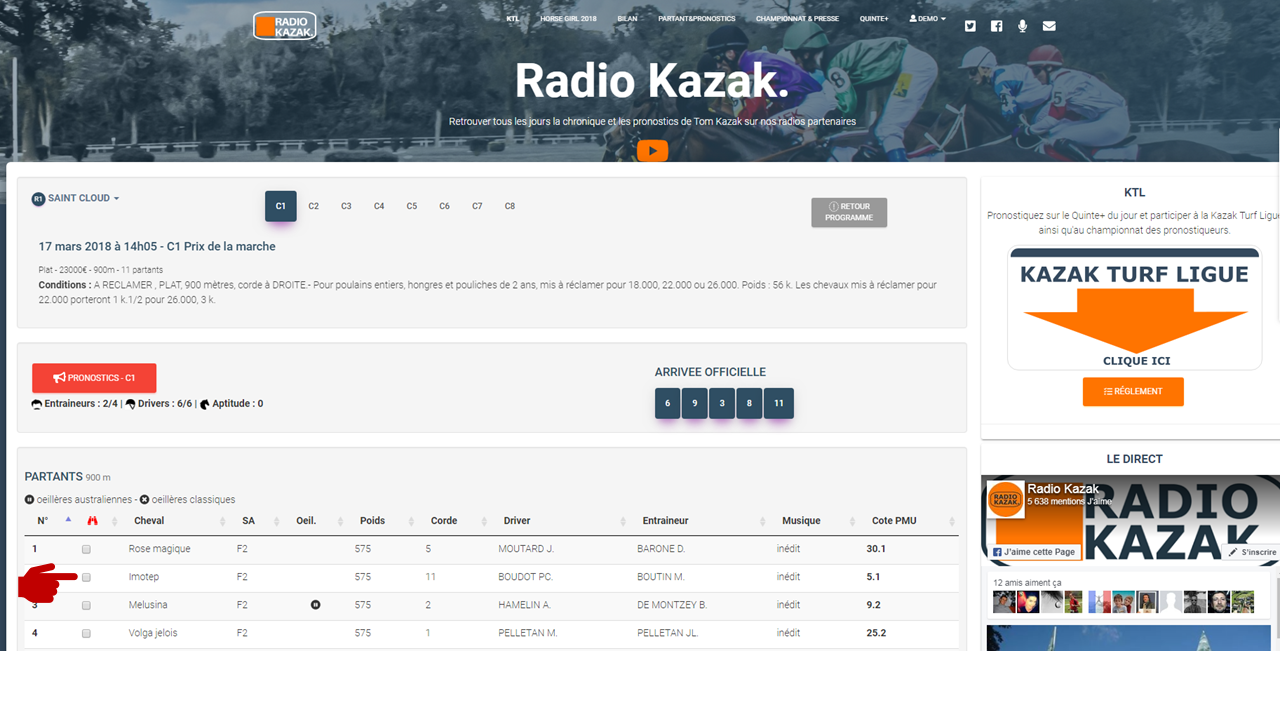Click odds value 30.1

click(876, 549)
